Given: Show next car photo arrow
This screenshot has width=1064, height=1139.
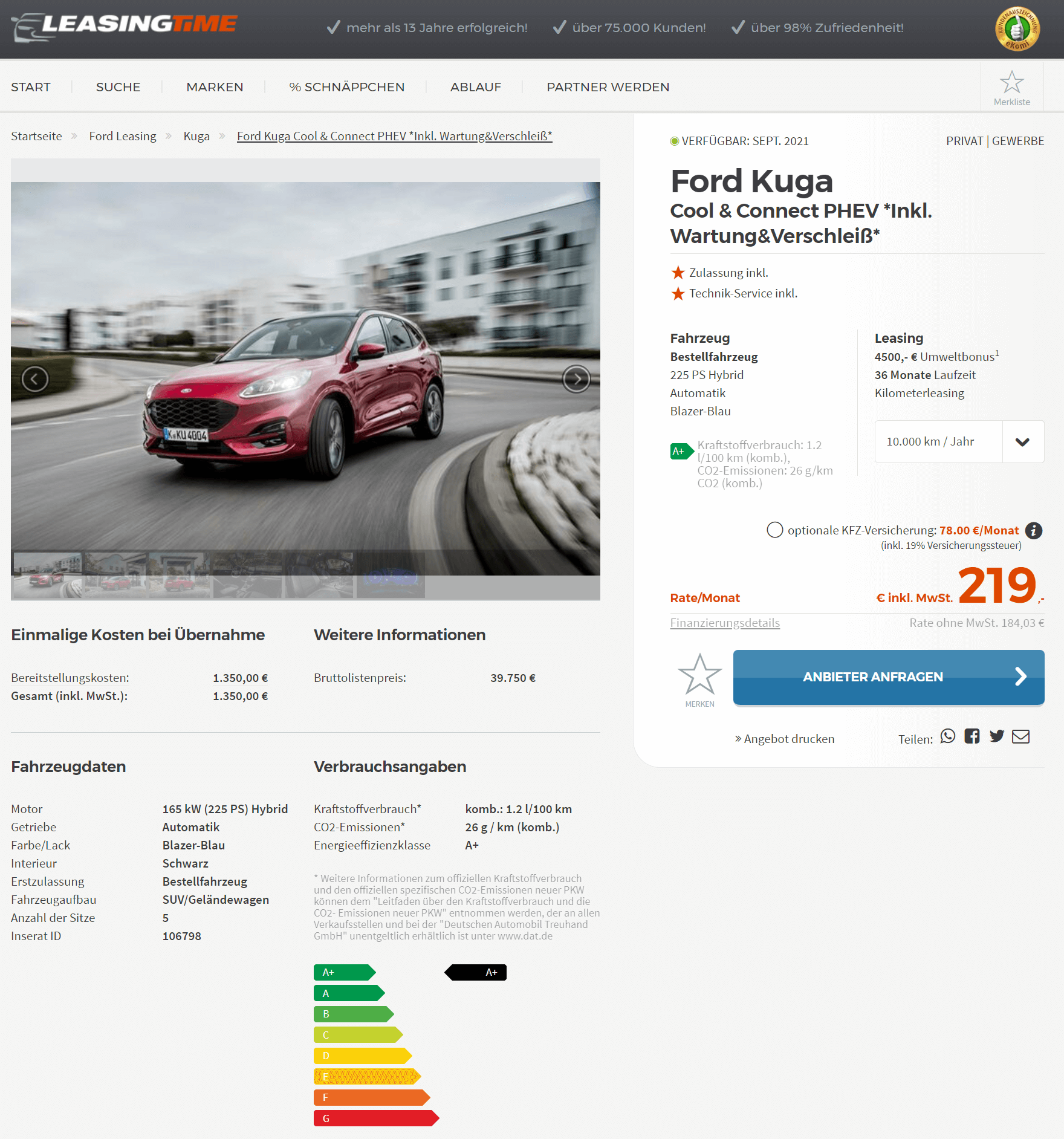Looking at the screenshot, I should pos(576,379).
